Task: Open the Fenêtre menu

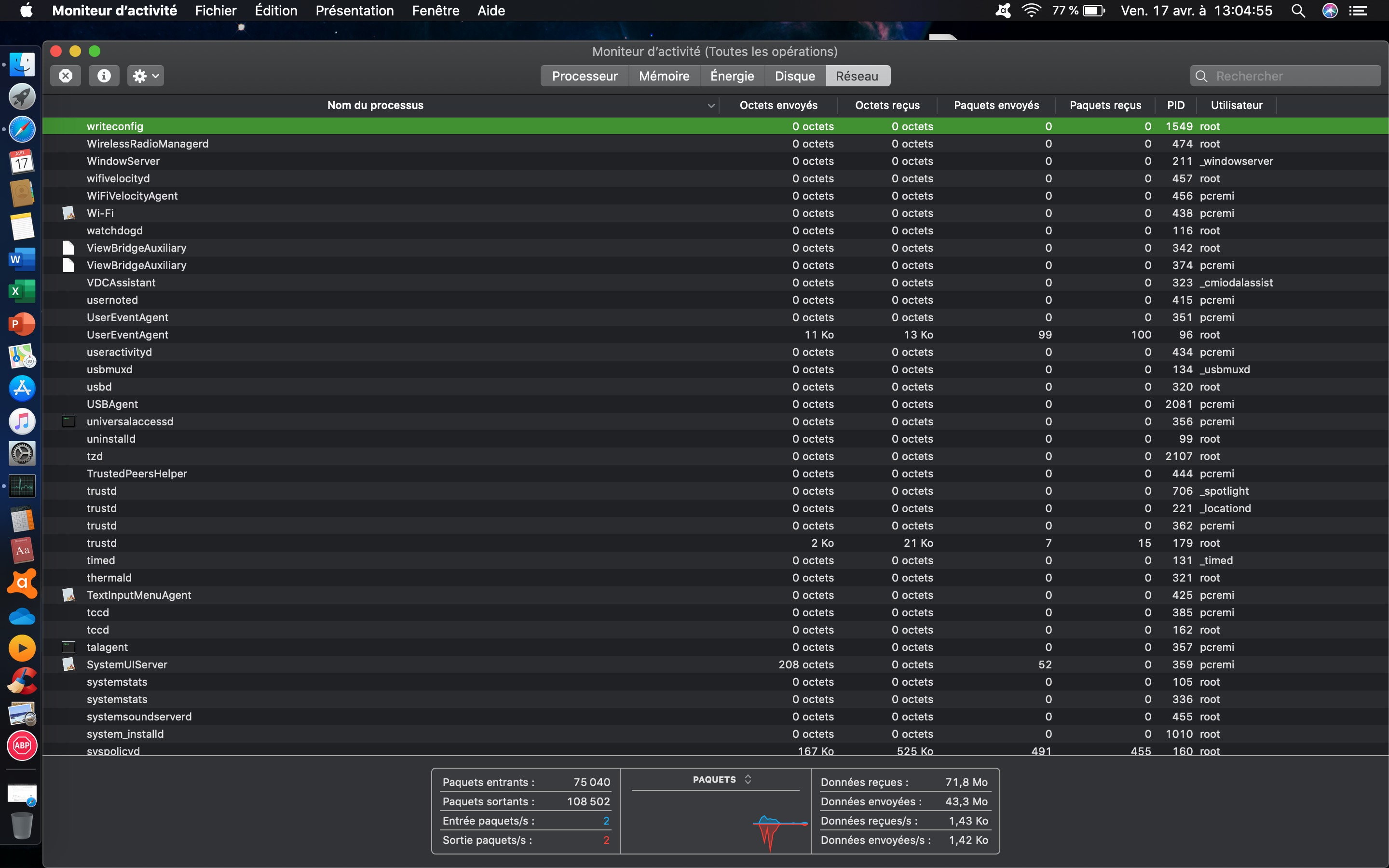Action: click(x=435, y=11)
